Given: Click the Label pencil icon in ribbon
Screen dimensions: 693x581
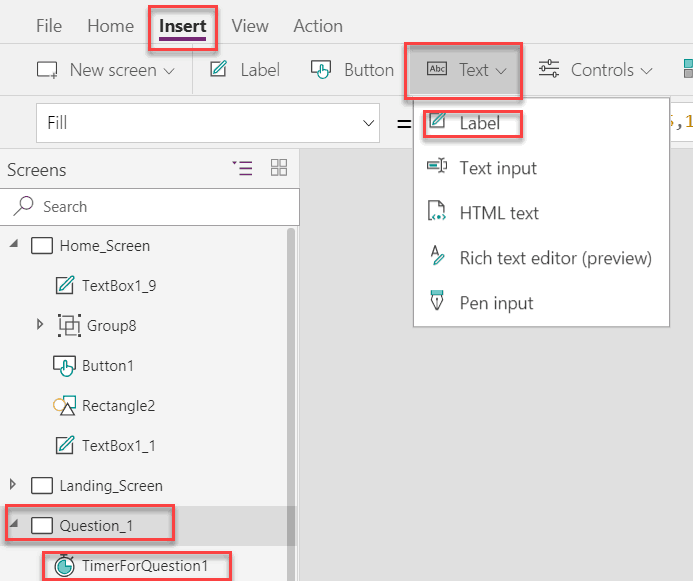Looking at the screenshot, I should (218, 69).
